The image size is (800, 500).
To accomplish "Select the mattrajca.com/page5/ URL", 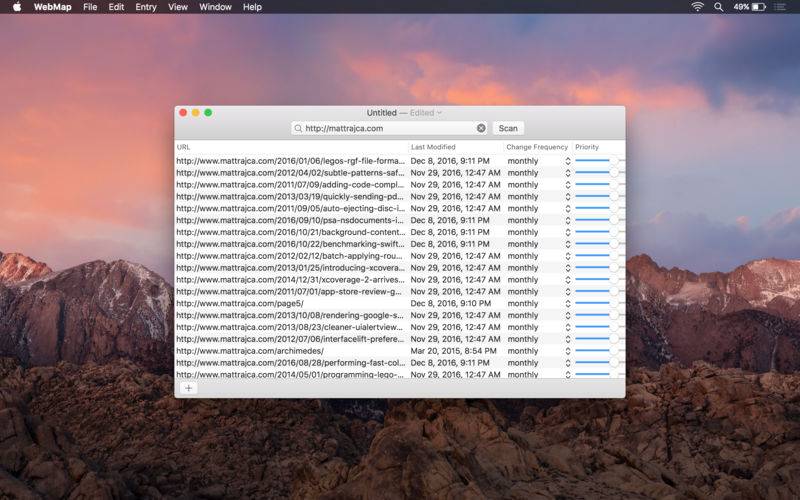I will (x=240, y=304).
